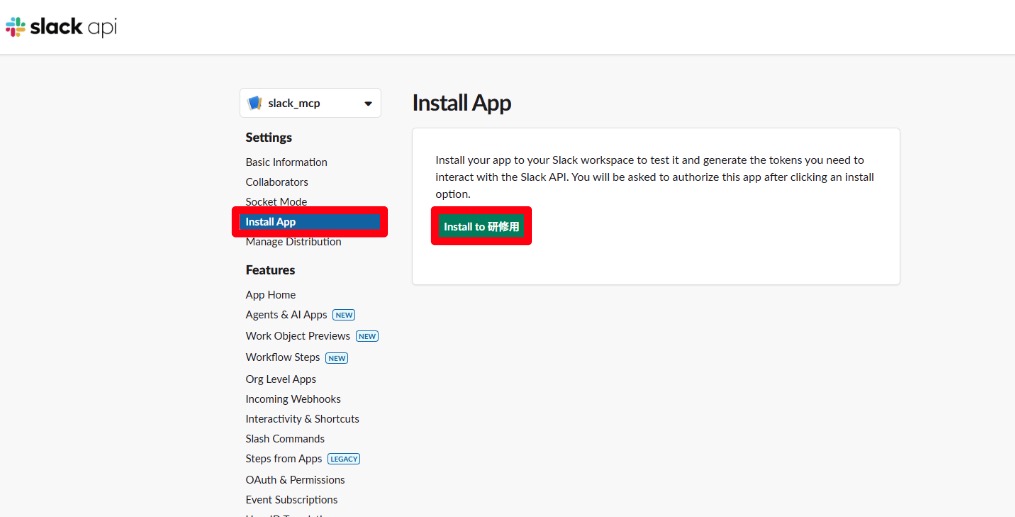1015x517 pixels.
Task: Navigate to App Home
Action: click(x=270, y=295)
